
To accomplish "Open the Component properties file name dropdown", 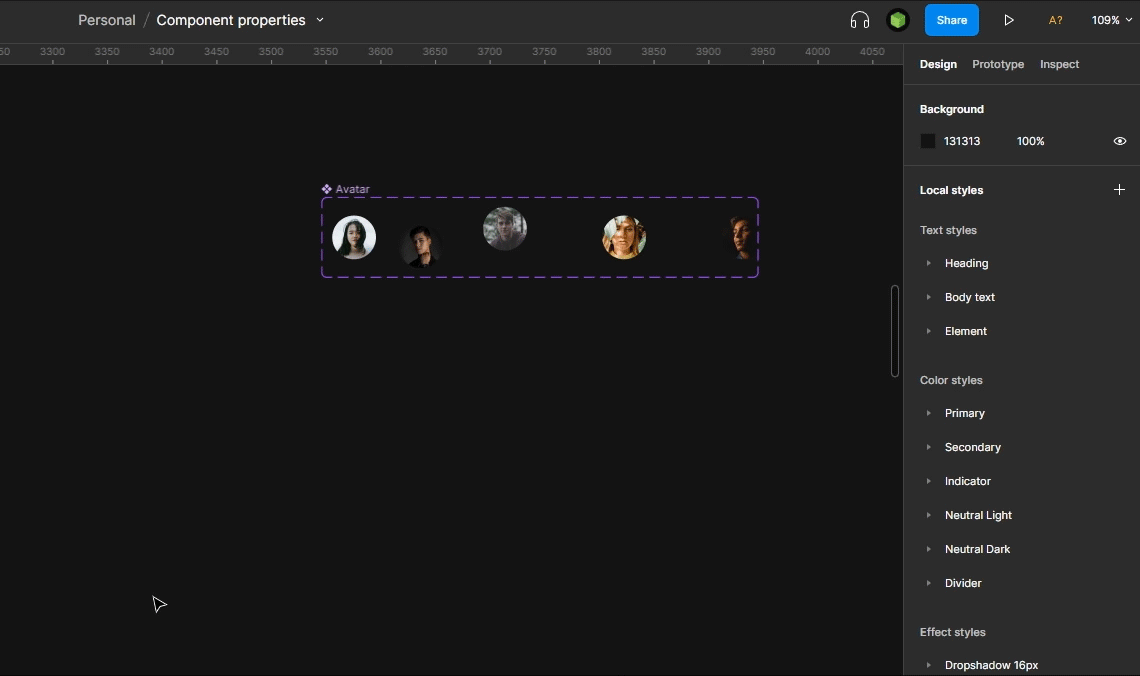I will 319,19.
